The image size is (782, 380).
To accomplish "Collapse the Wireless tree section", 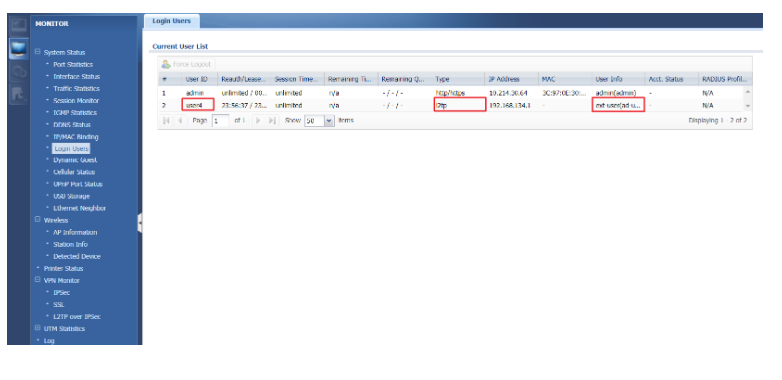I will point(37,219).
